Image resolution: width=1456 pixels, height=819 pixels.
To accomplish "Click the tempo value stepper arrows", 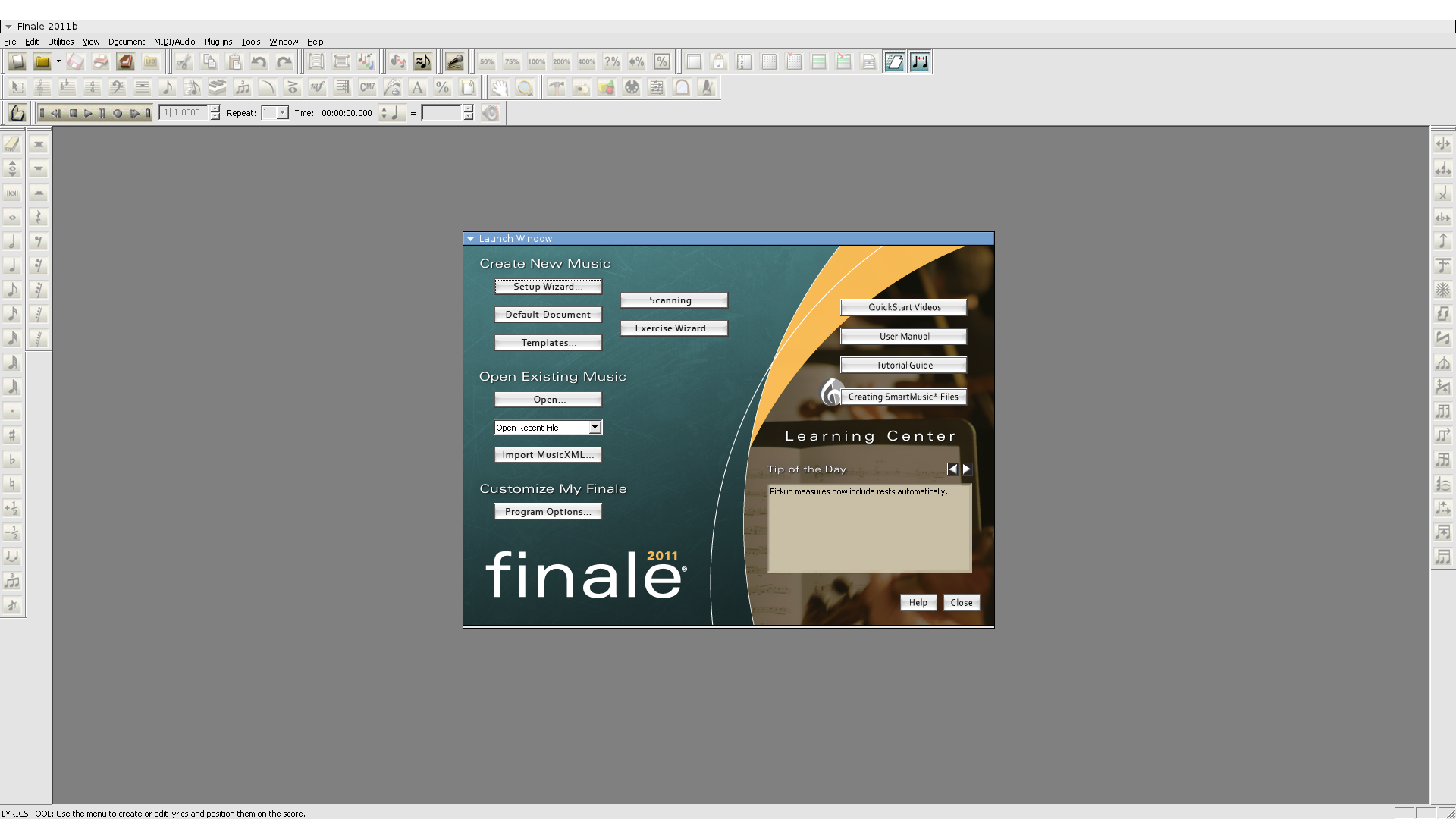I will 469,113.
